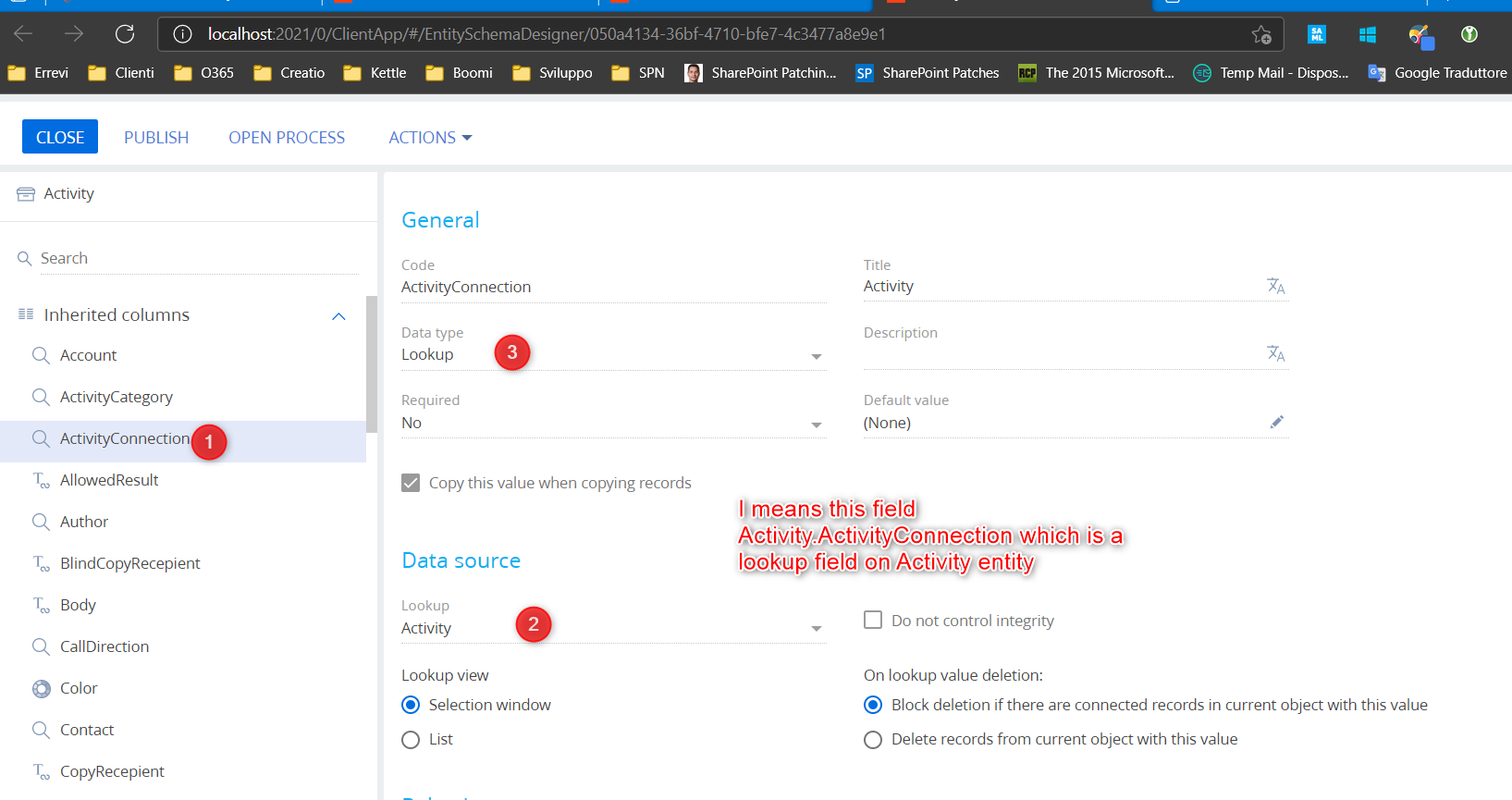Open the Google Traduttore bookmark

click(1438, 73)
